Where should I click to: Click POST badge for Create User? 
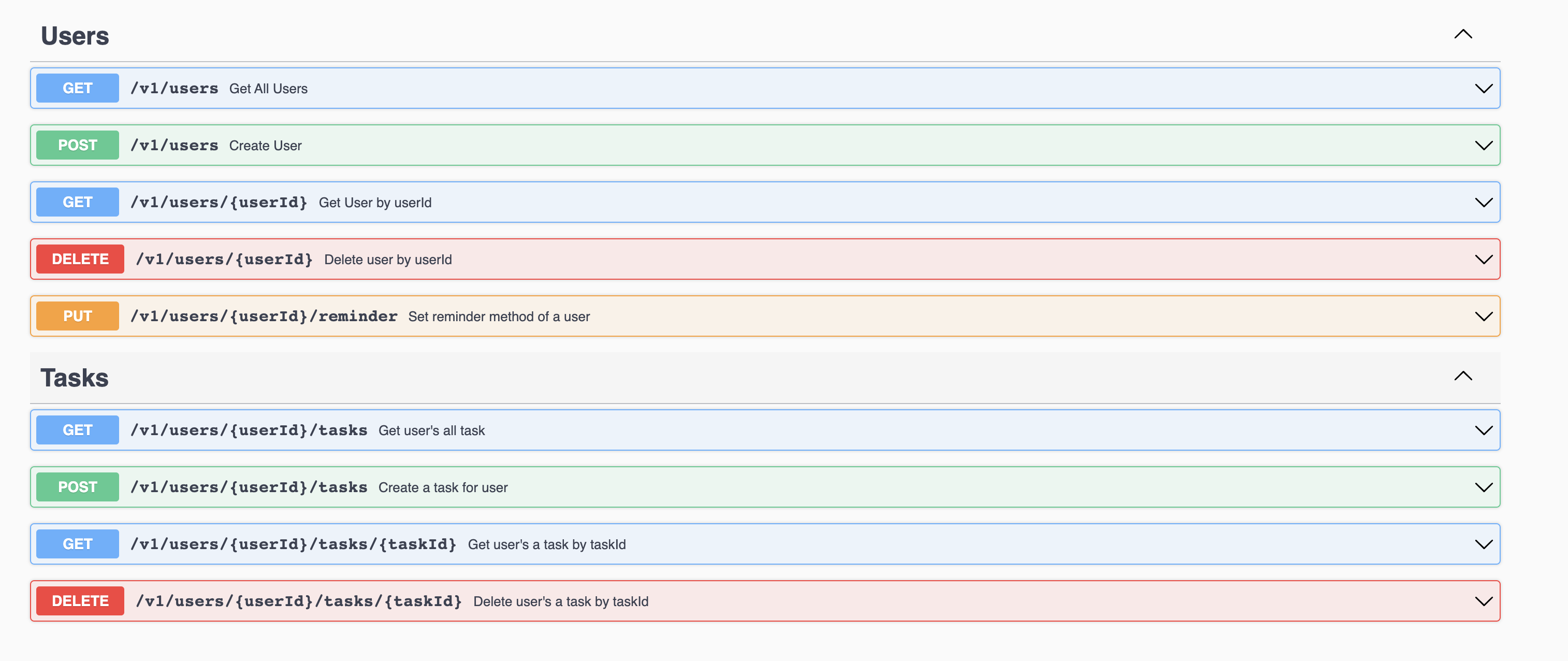(x=77, y=146)
